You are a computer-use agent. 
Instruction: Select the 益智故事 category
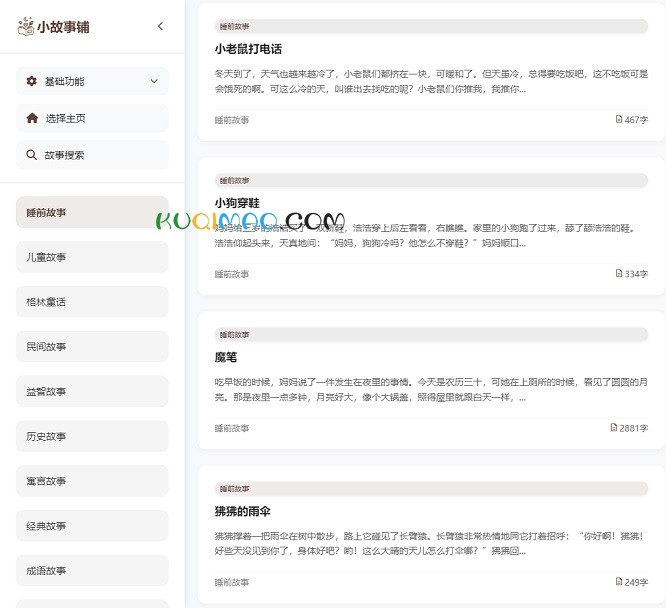92,391
